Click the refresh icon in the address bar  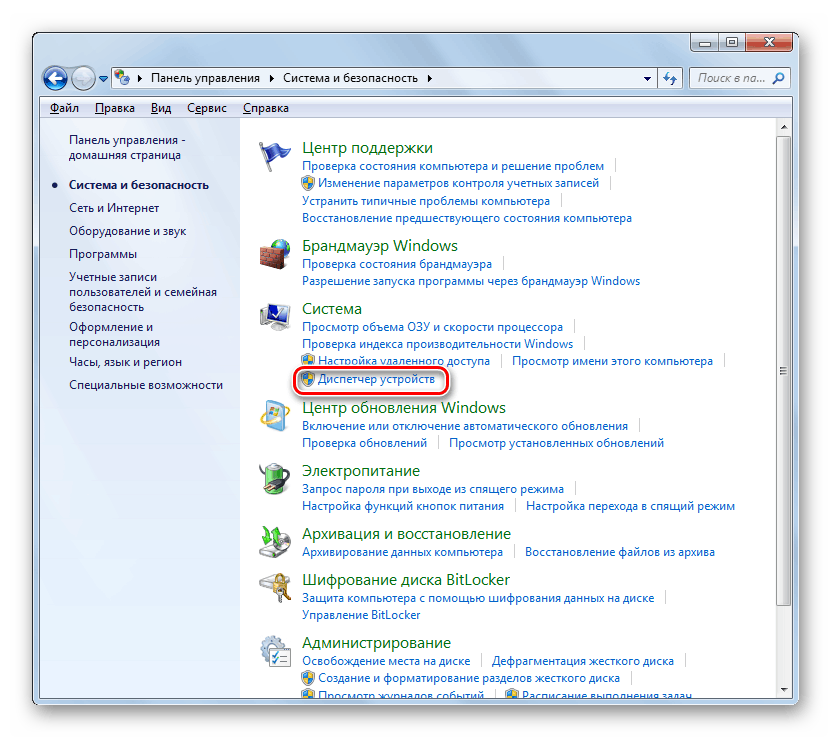[x=668, y=77]
